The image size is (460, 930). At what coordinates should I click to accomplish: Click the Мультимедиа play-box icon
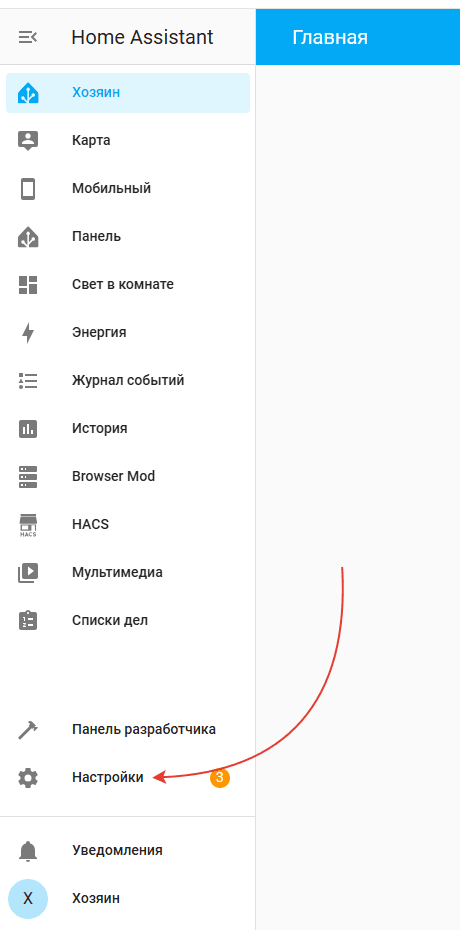point(28,572)
